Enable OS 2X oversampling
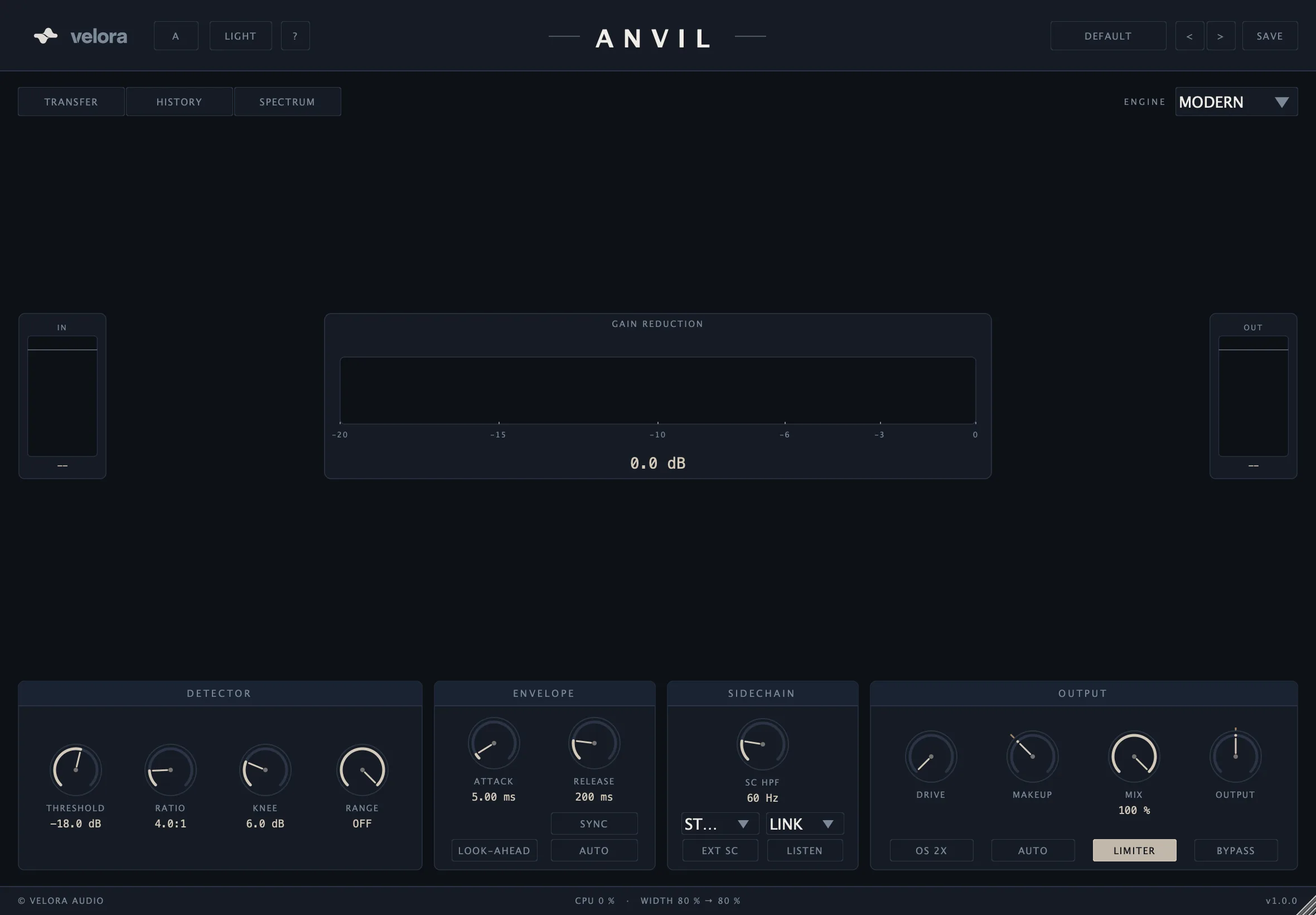The width and height of the screenshot is (1316, 915). click(931, 850)
